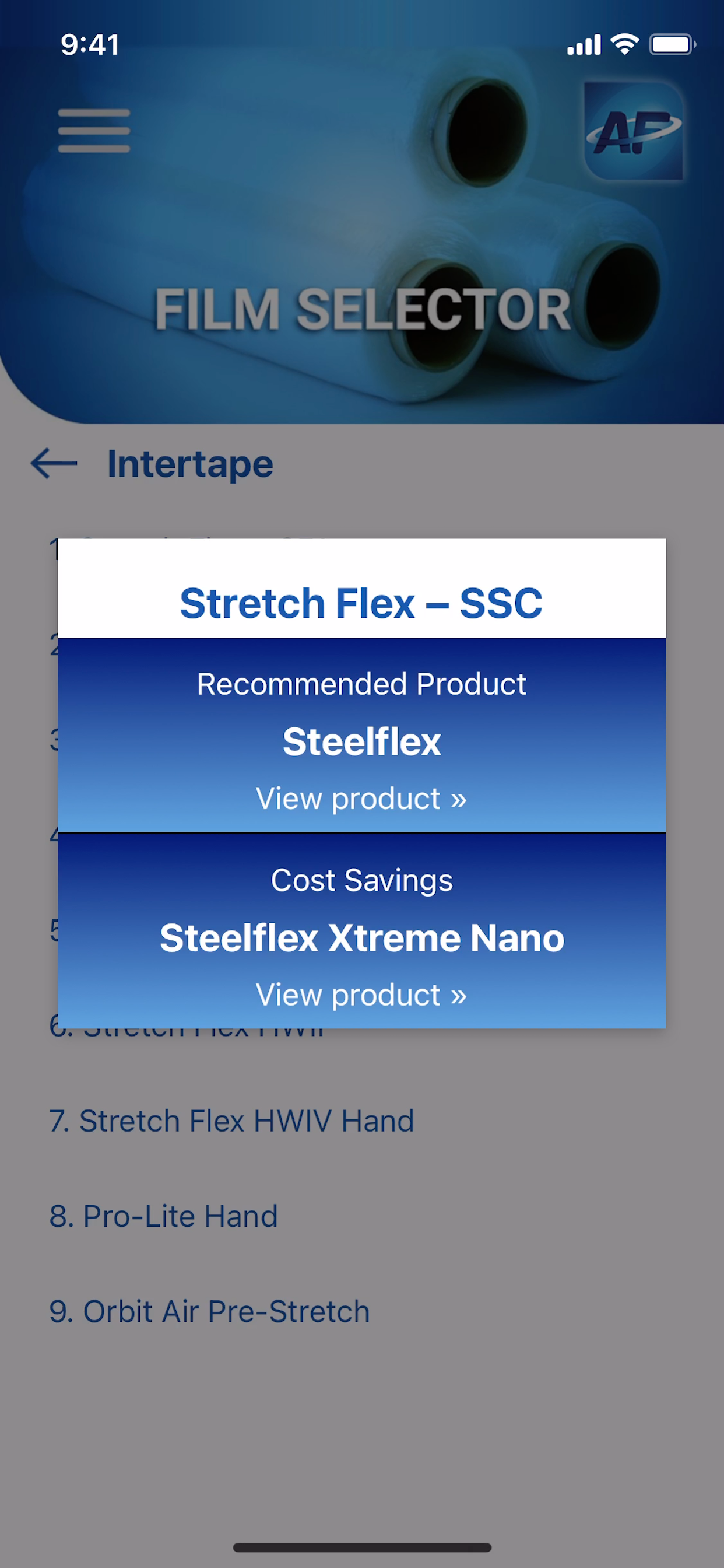This screenshot has height=1568, width=724.
Task: Tap the AF logo icon
Action: click(633, 130)
